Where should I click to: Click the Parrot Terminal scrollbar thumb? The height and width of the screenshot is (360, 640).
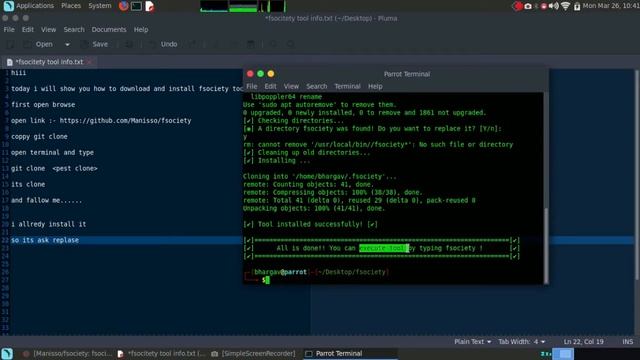click(546, 245)
